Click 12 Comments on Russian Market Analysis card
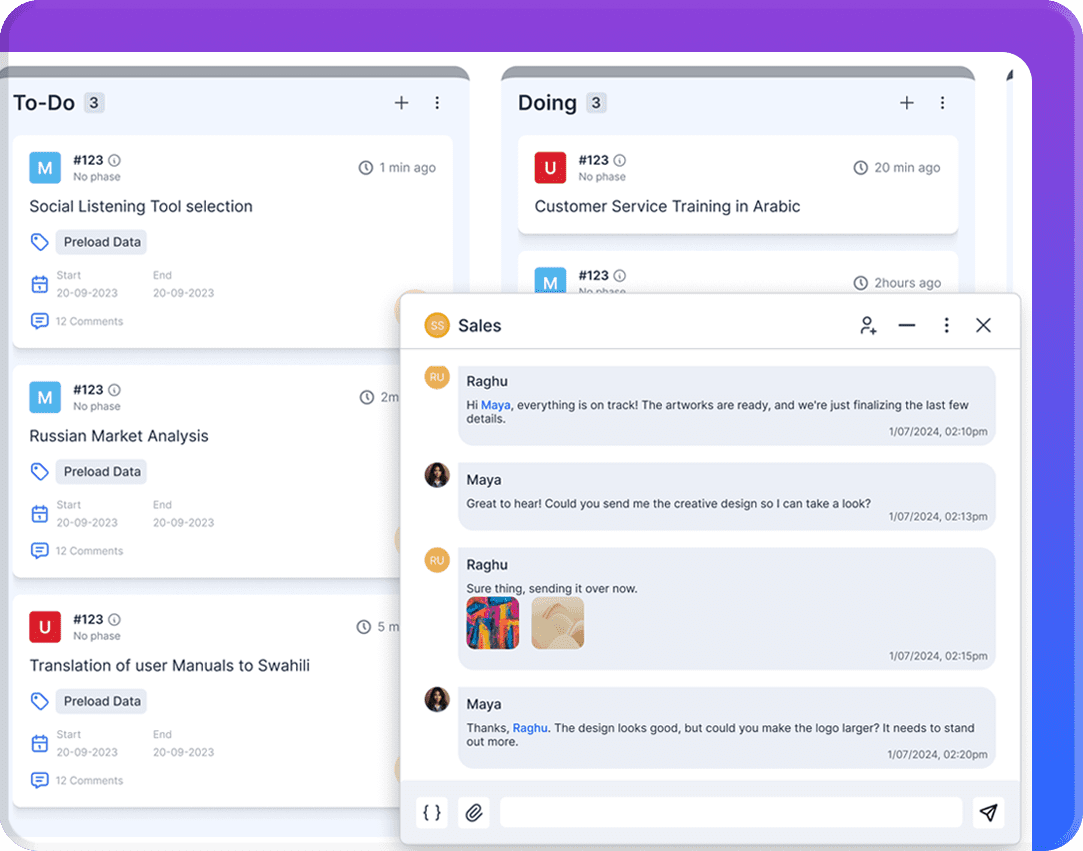This screenshot has width=1083, height=851. pos(89,551)
